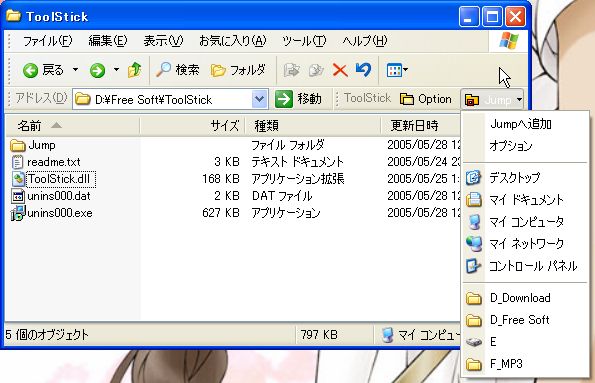Select コントロール パネル in the Jump menu

(526, 266)
